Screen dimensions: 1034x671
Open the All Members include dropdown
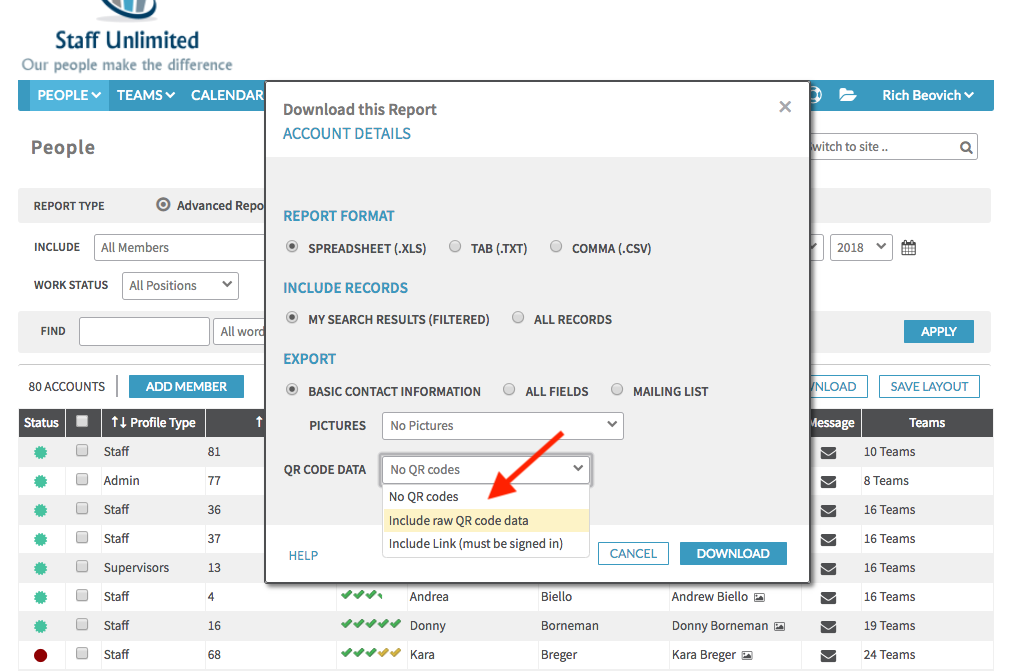pyautogui.click(x=179, y=248)
